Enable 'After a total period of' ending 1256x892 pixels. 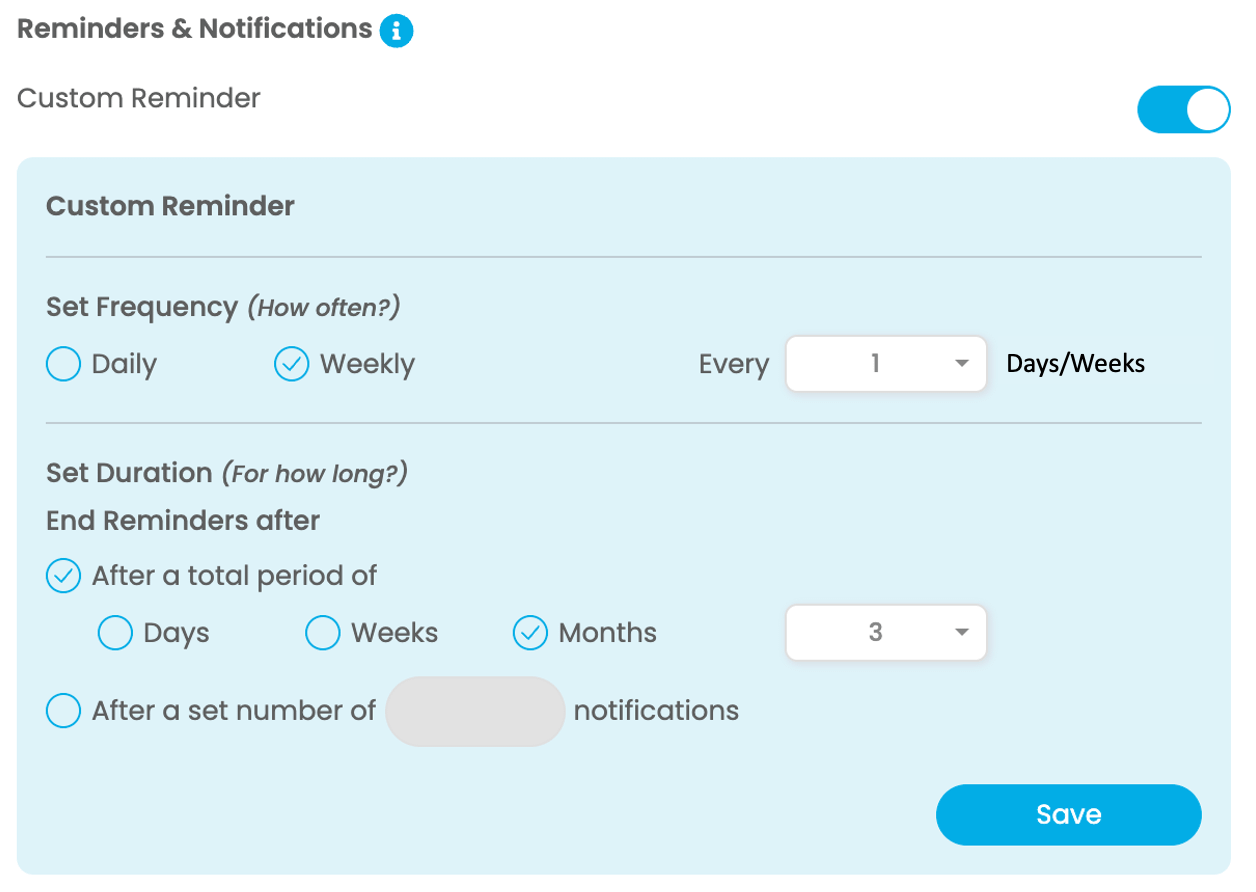(x=62, y=575)
